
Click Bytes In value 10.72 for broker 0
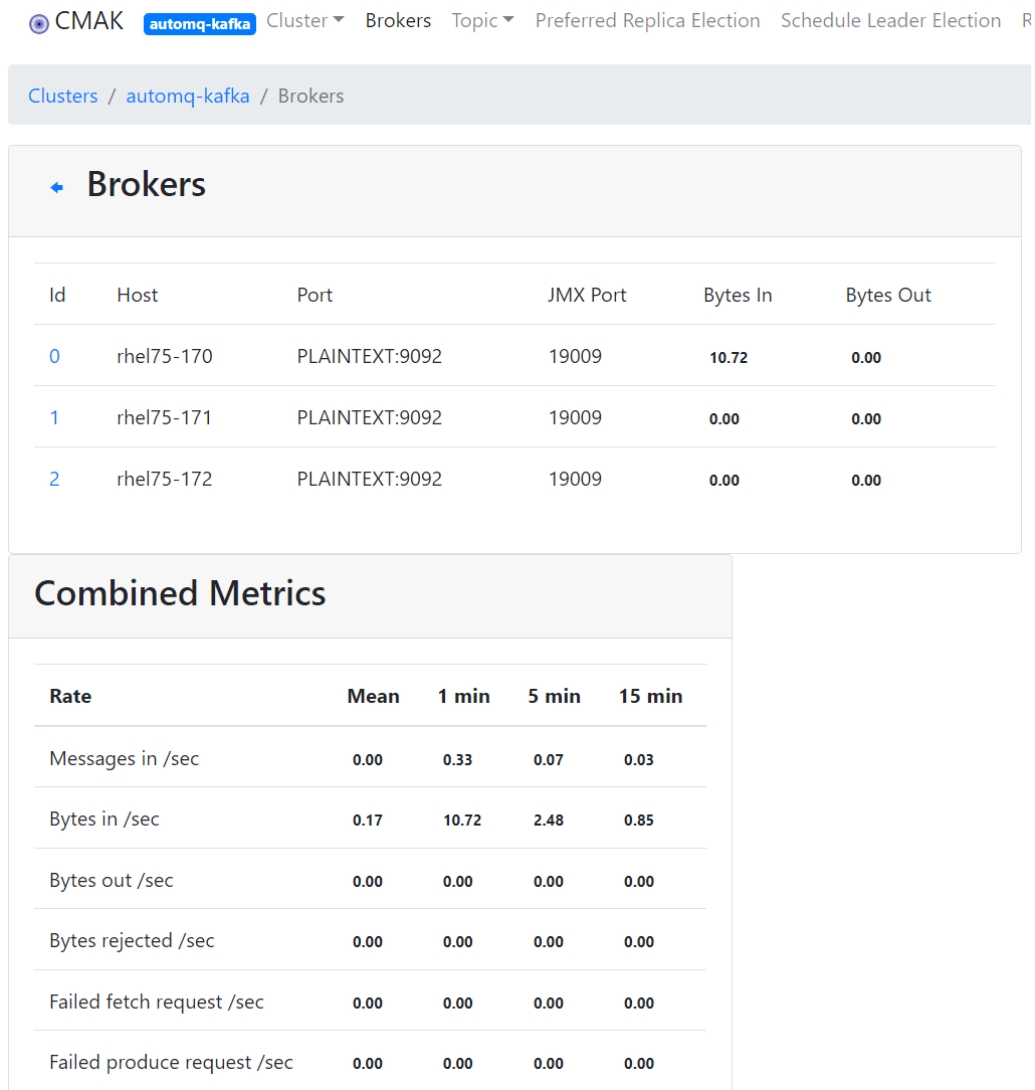(728, 358)
